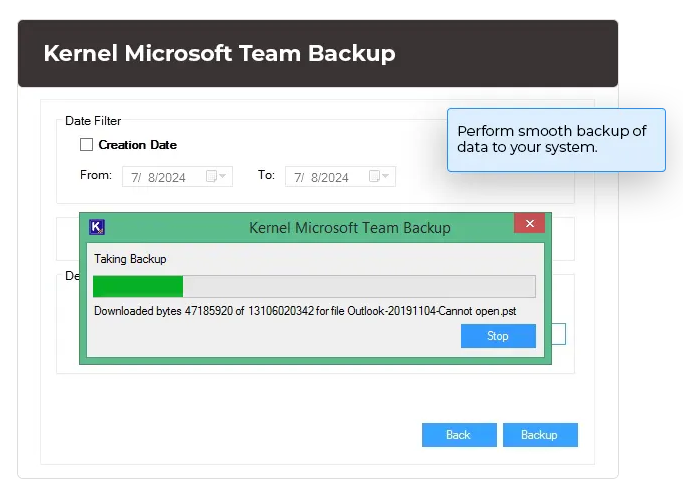Screen dimensions: 683x494
Task: Click the calendar icon in To date field
Action: click(374, 176)
